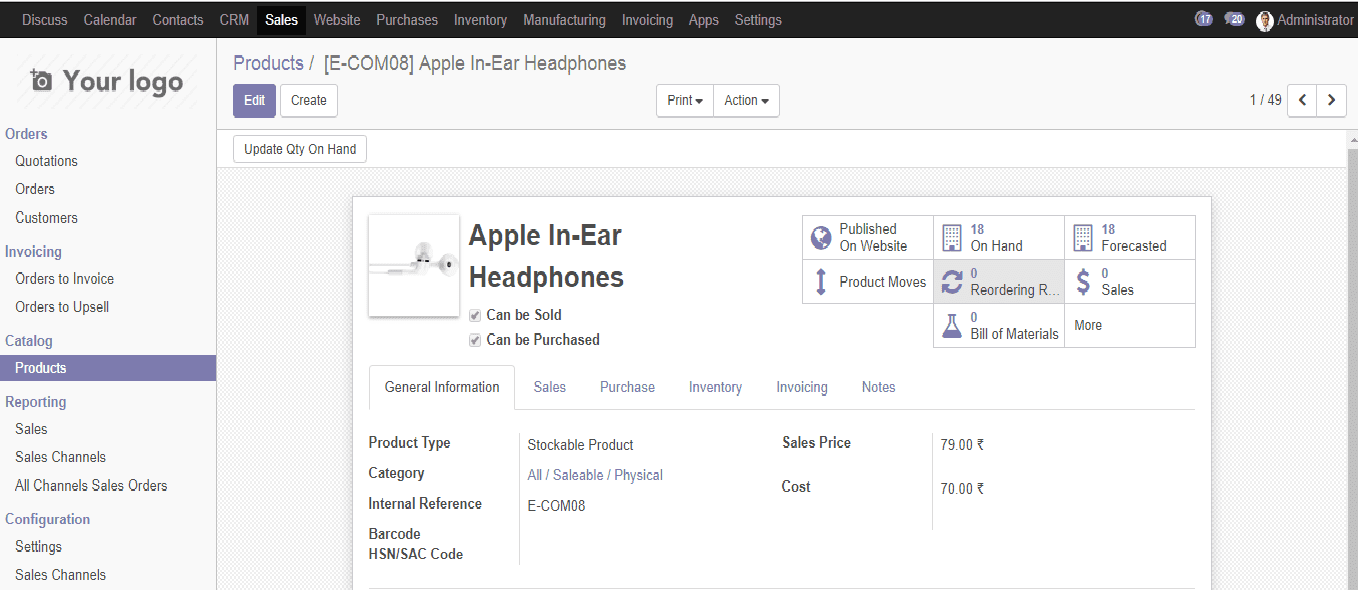
Task: Open the Contacts menu
Action: pyautogui.click(x=178, y=20)
